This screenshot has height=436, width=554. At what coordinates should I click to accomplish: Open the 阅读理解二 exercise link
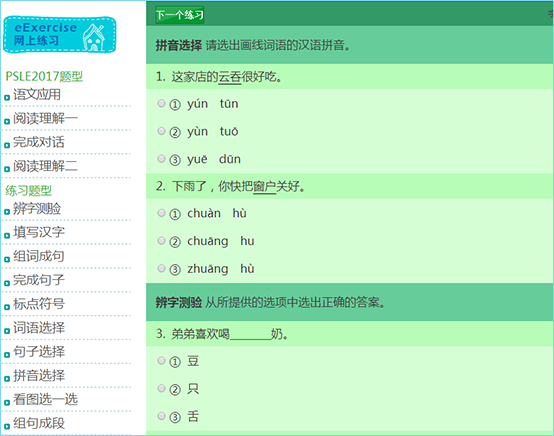tap(45, 166)
